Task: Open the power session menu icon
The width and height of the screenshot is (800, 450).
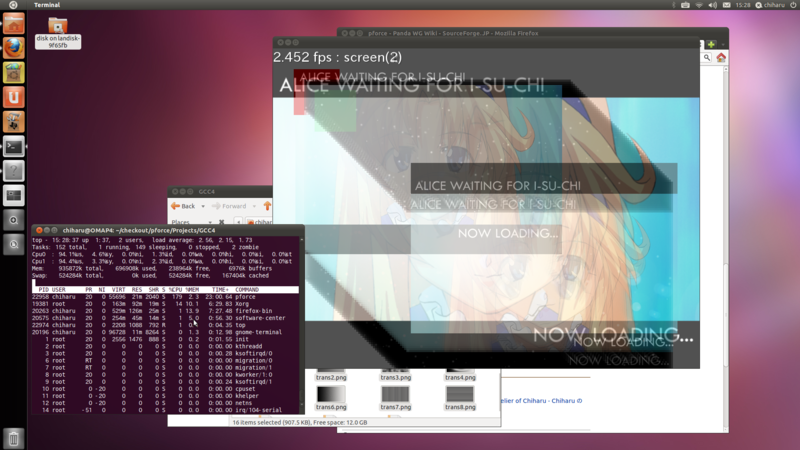Action: (793, 5)
